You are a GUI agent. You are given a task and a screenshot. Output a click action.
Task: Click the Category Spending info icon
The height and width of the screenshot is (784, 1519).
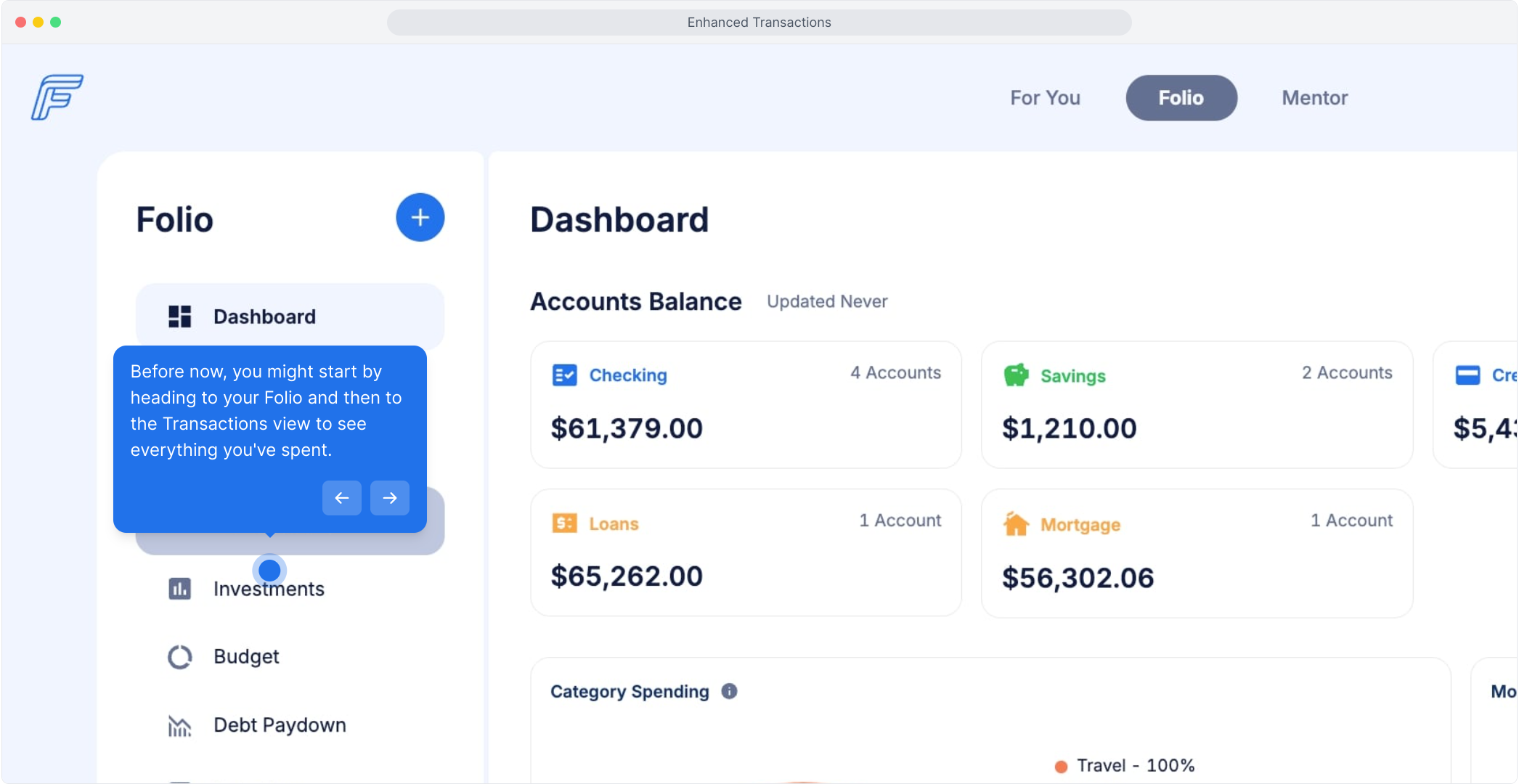click(x=729, y=691)
